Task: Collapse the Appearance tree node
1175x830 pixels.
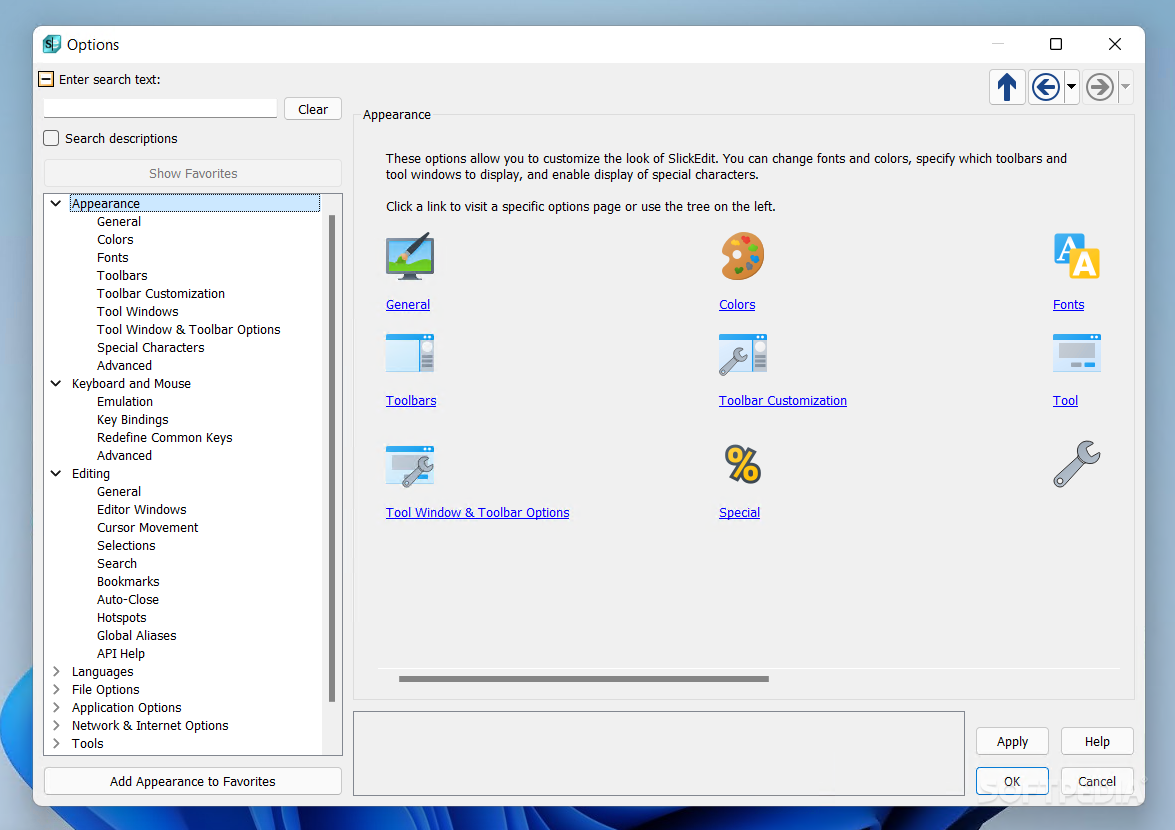Action: 56,203
